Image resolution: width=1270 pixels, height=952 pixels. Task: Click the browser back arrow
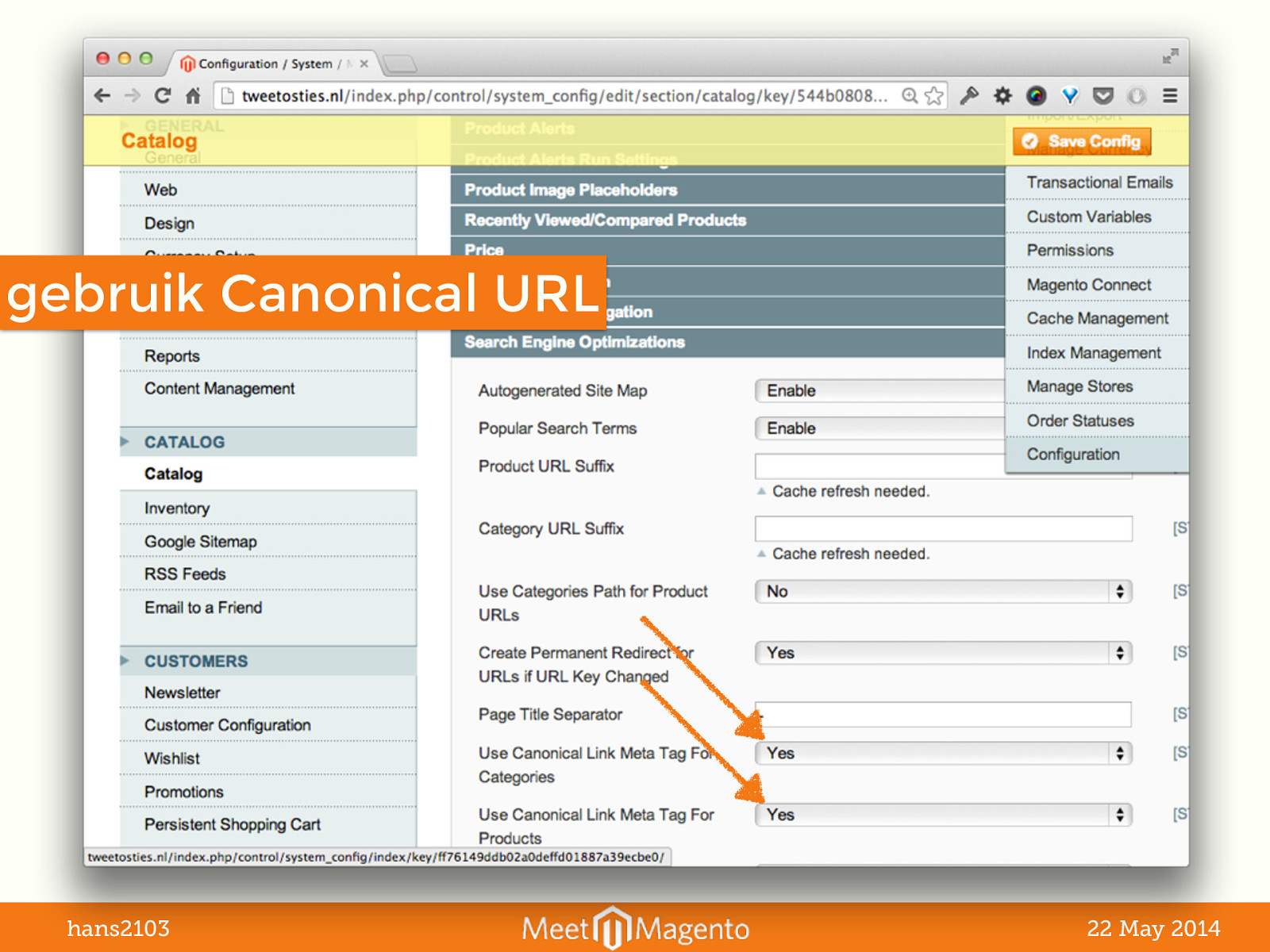click(x=102, y=96)
